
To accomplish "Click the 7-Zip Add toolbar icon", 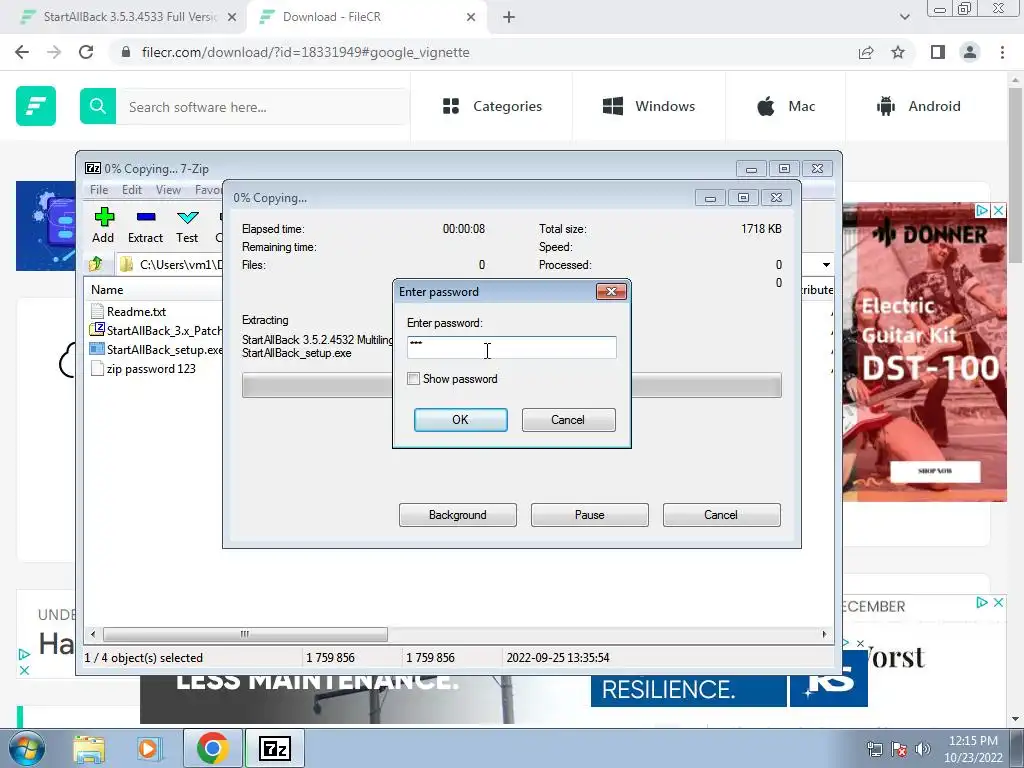I will tap(103, 225).
